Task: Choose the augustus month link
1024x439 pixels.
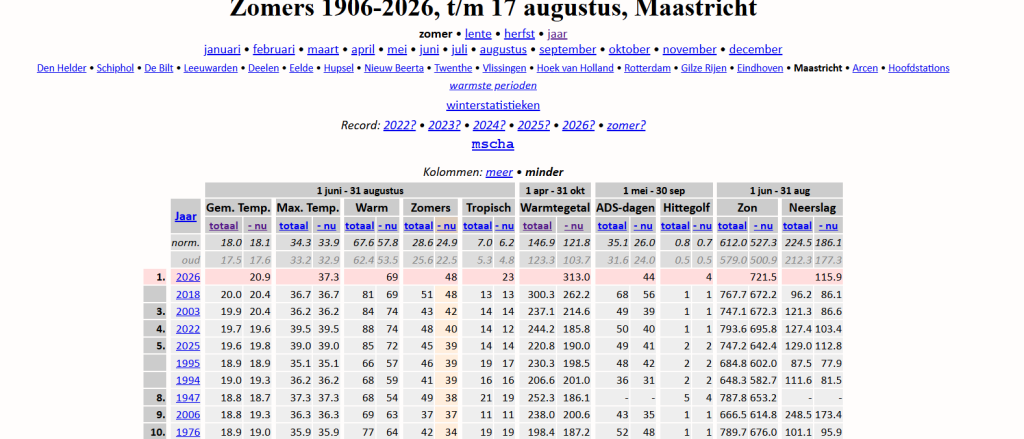Action: point(504,50)
